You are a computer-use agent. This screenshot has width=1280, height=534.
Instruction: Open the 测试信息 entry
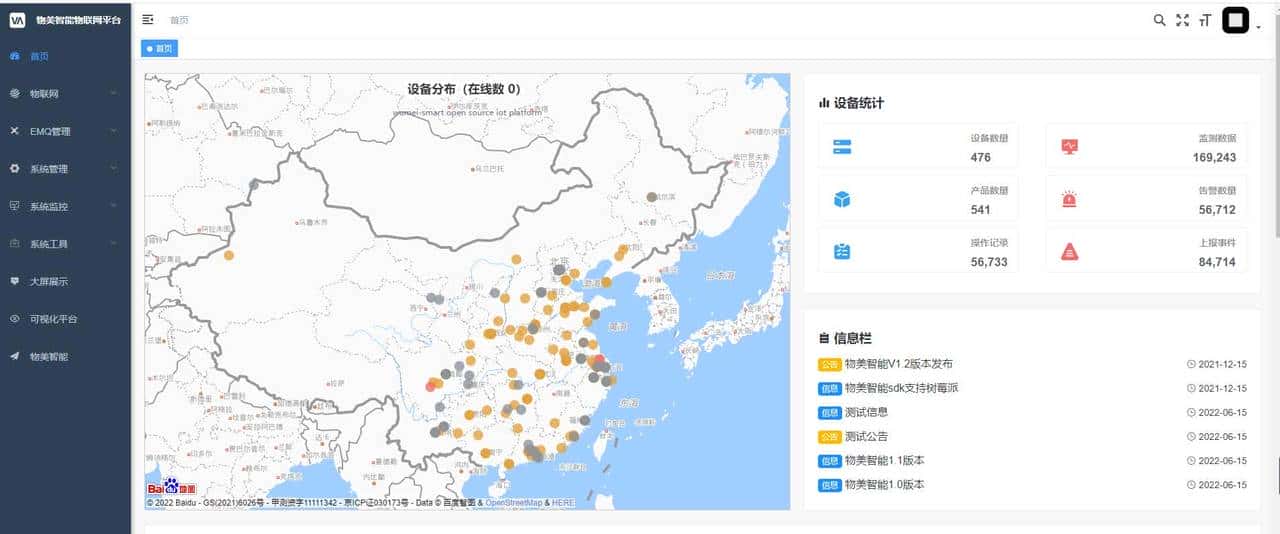[x=866, y=412]
